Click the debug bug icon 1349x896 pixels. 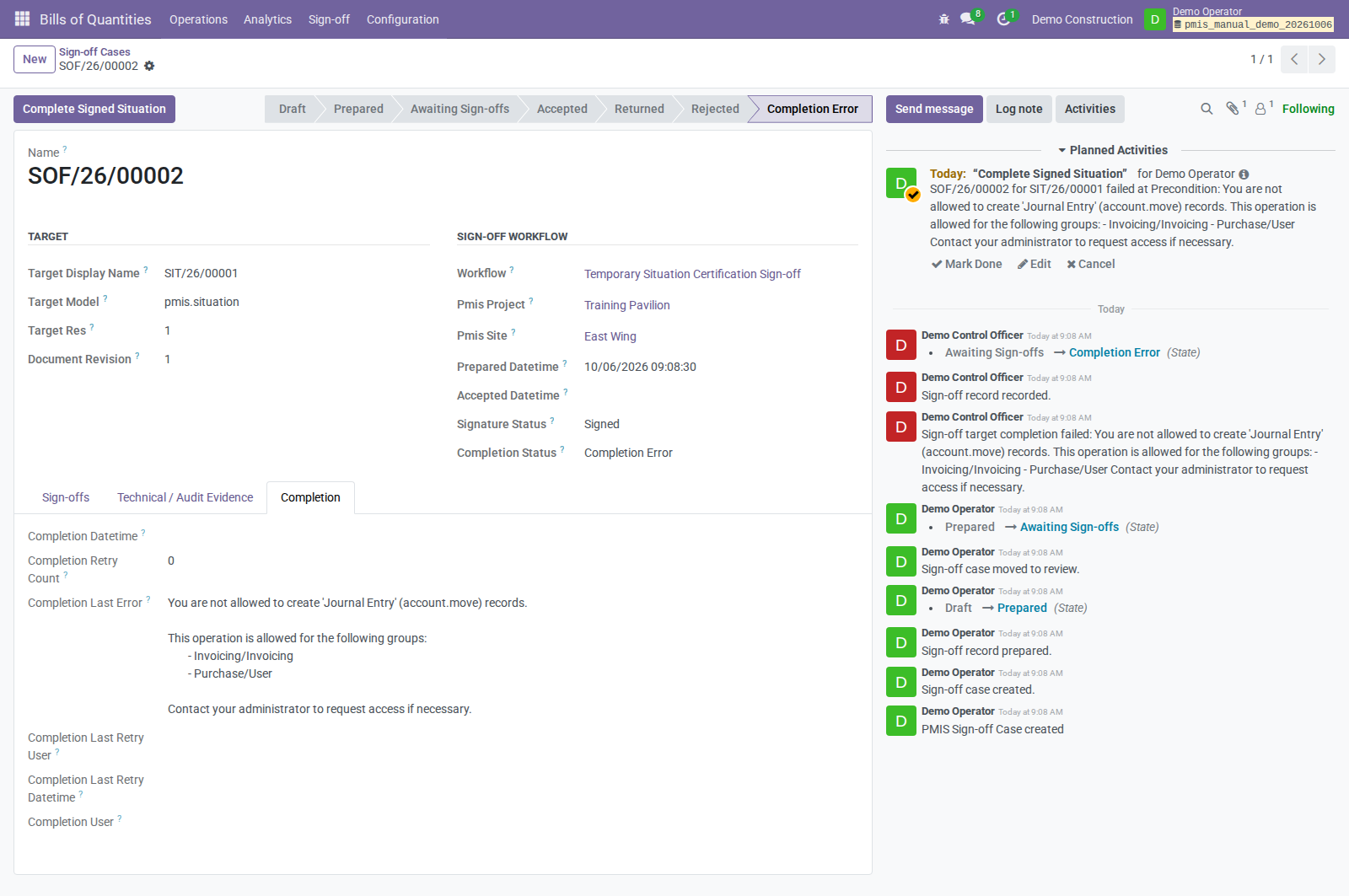(944, 19)
